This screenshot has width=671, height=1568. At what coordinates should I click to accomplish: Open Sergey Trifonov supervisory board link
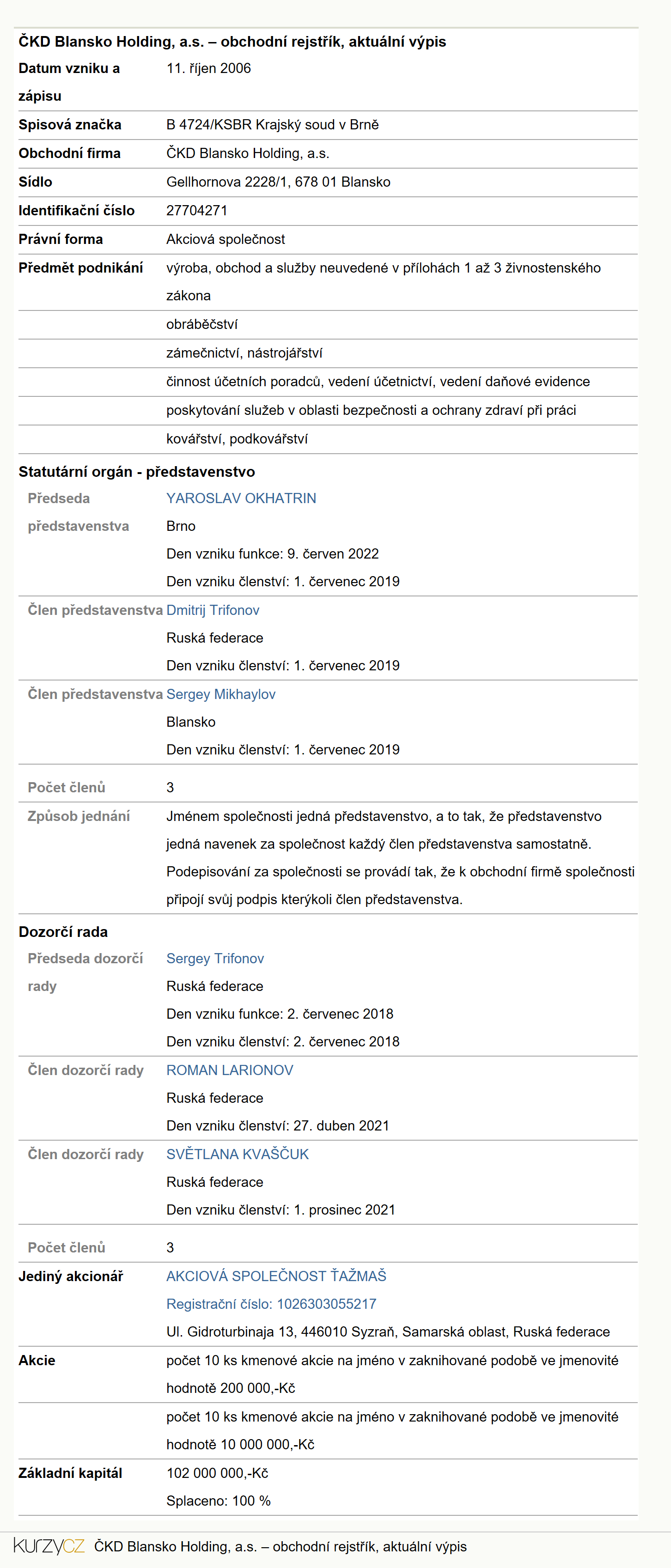click(215, 958)
